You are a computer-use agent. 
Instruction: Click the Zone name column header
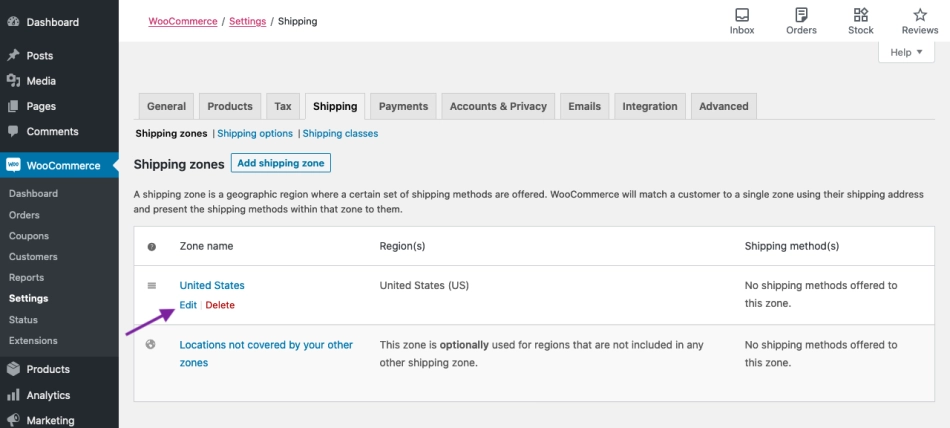coord(207,246)
